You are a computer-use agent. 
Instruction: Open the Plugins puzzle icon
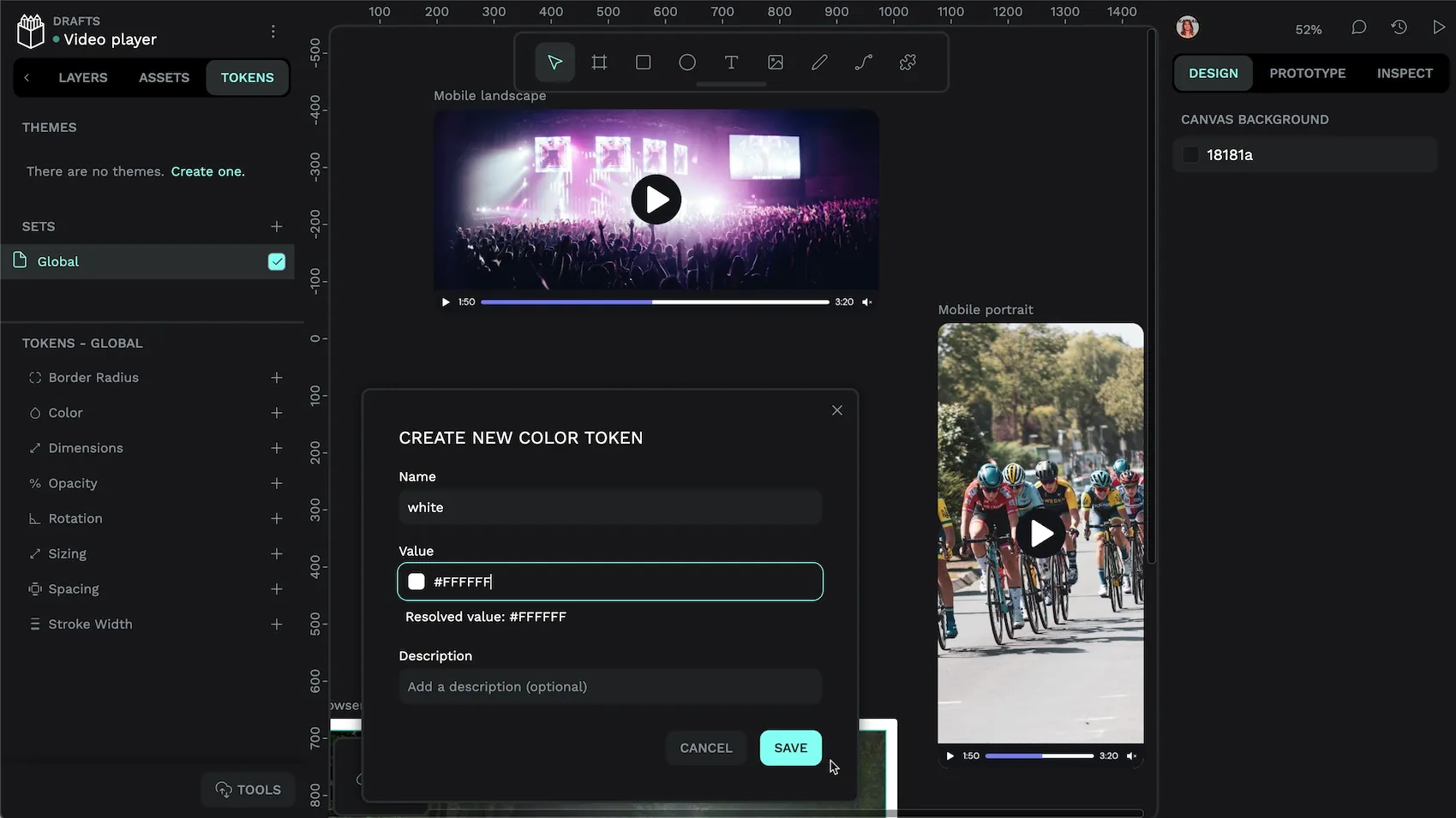click(908, 63)
